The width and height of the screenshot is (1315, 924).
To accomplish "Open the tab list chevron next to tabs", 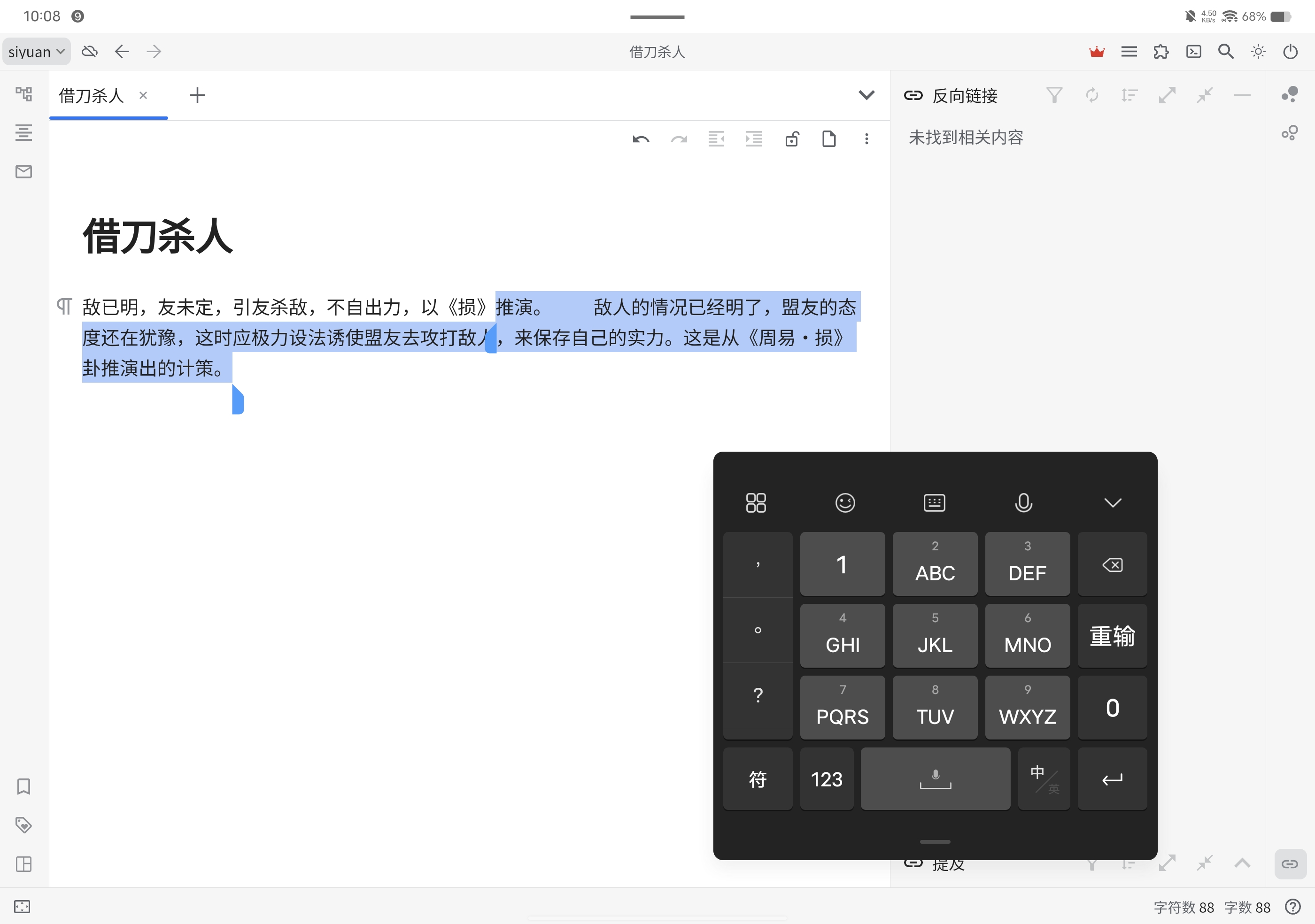I will click(x=866, y=95).
